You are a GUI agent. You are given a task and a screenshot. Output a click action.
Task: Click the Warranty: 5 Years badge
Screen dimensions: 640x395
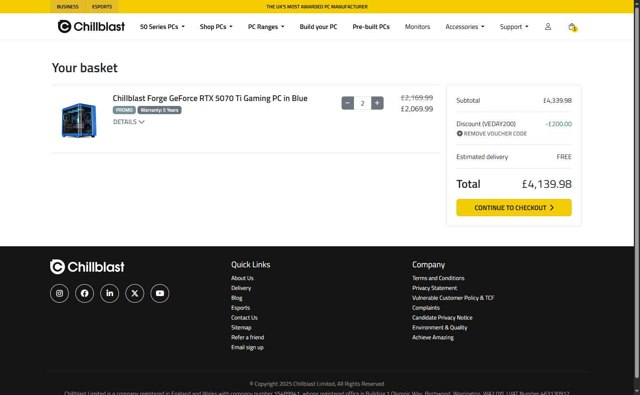(159, 110)
